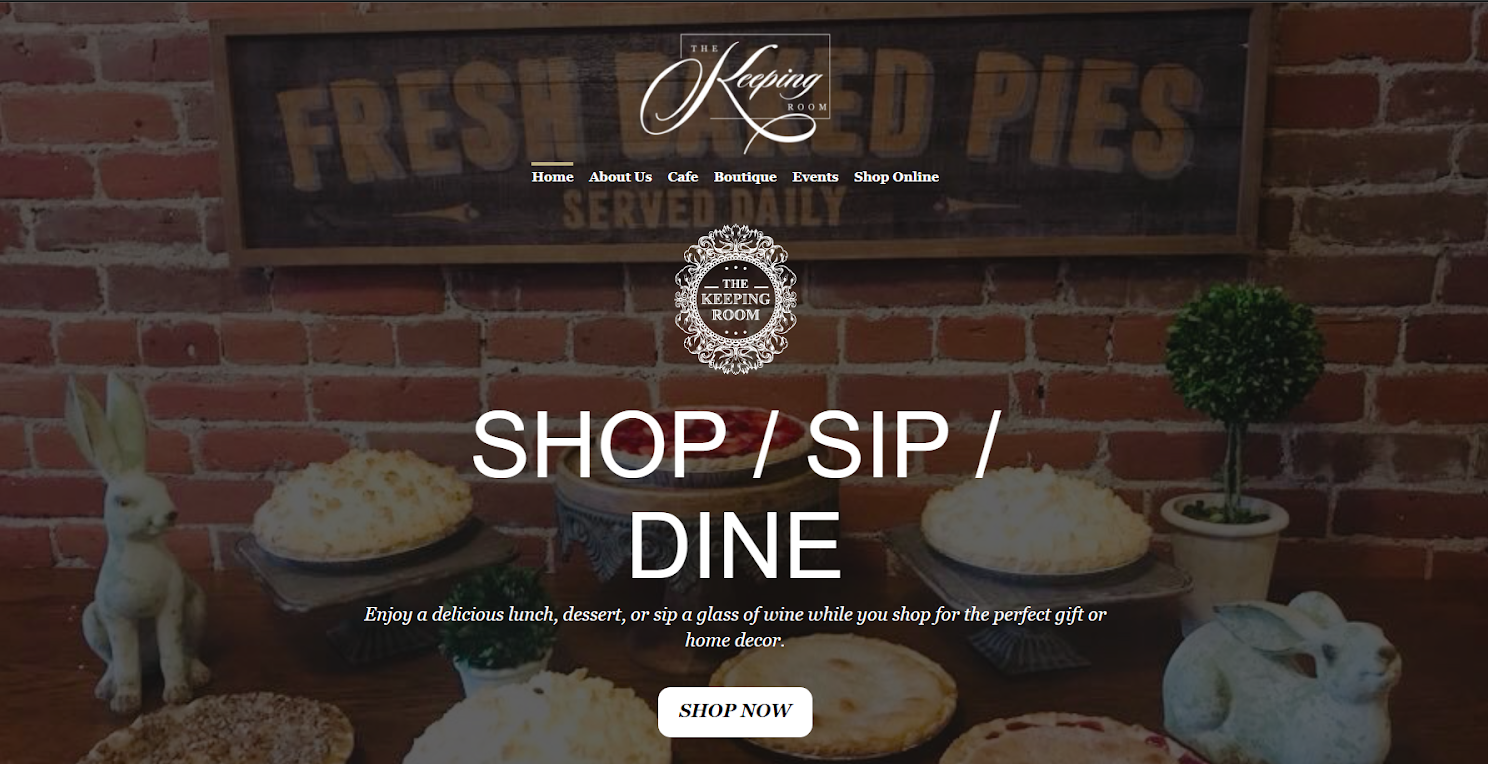Click the SHOP NOW button

click(x=735, y=711)
